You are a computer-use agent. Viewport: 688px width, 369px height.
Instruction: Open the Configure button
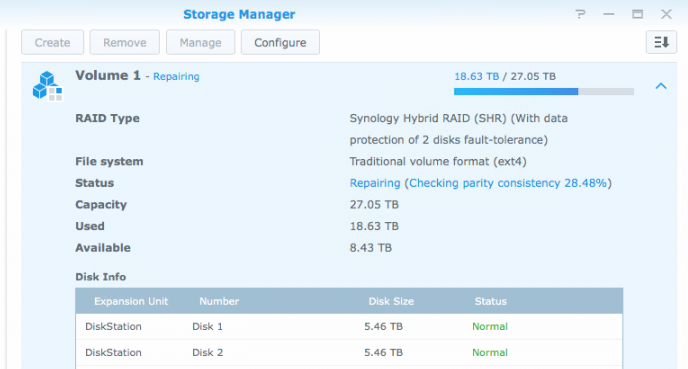pos(280,43)
